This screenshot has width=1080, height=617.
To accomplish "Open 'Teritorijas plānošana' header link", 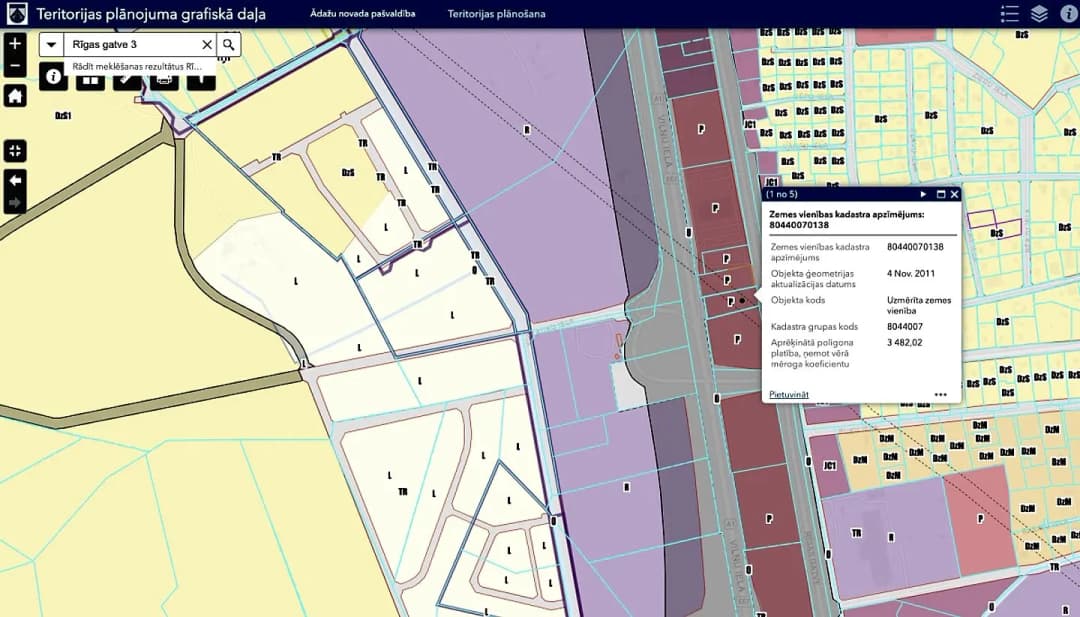I will pos(497,14).
